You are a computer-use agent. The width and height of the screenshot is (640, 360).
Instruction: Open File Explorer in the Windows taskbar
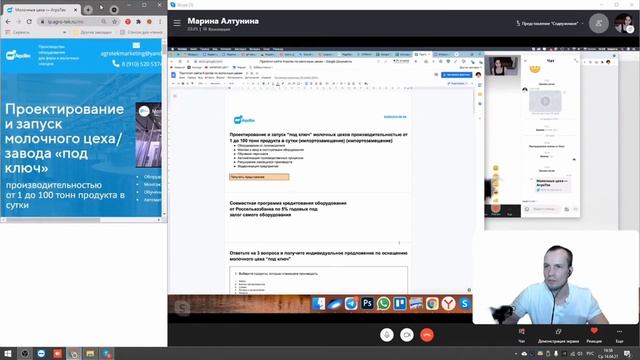90,353
